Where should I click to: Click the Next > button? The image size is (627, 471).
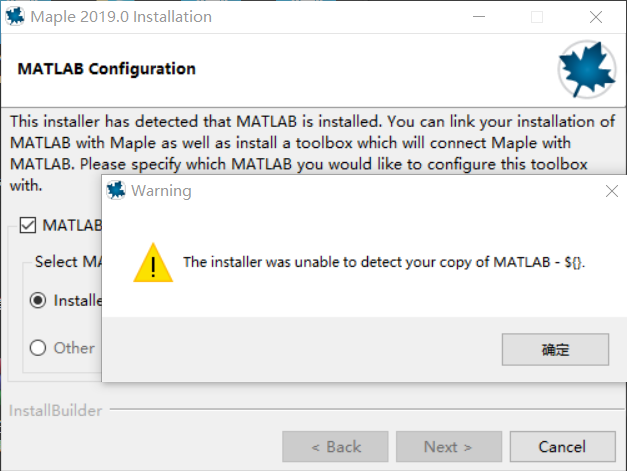[x=448, y=447]
